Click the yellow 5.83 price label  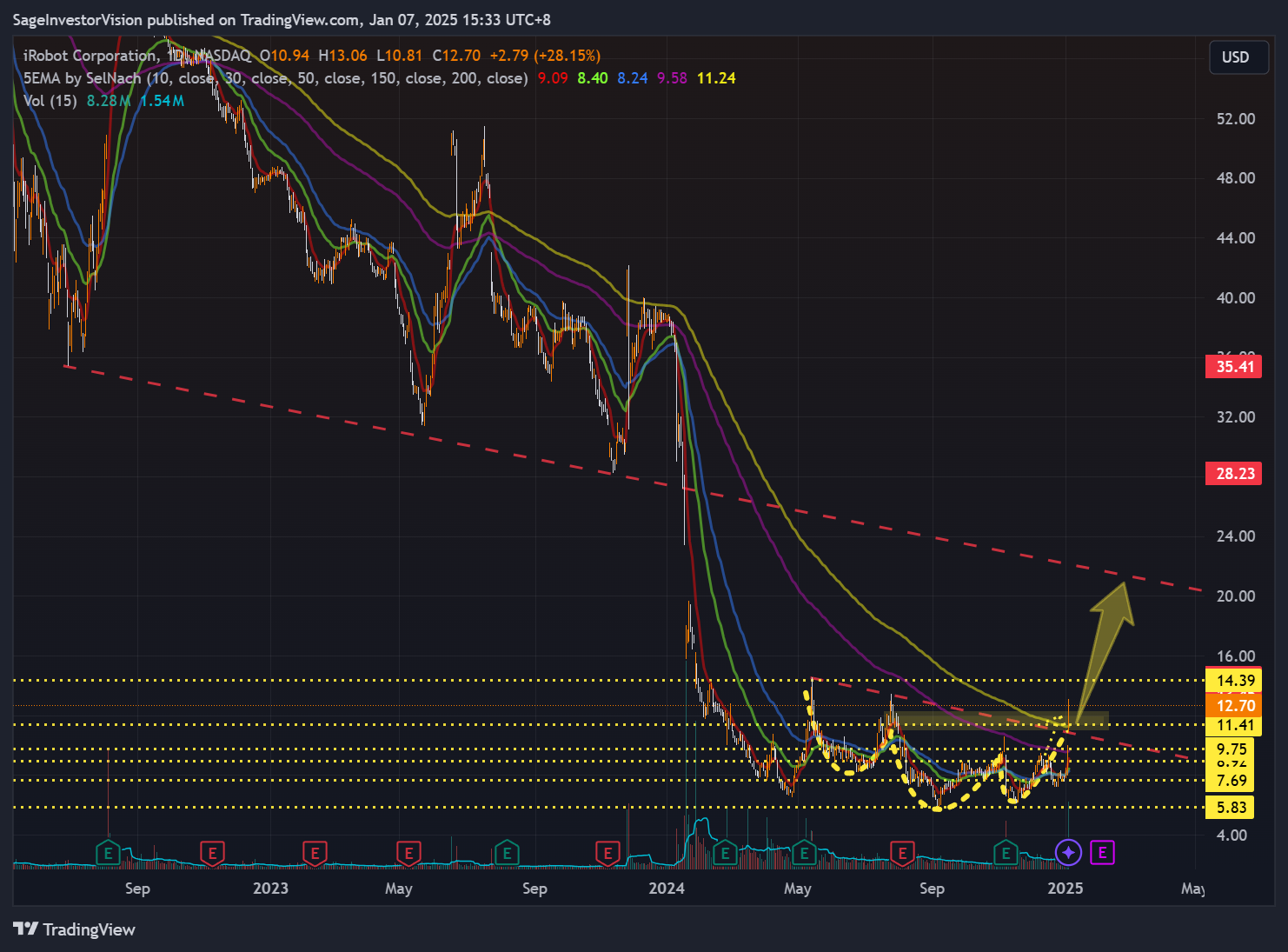1231,808
